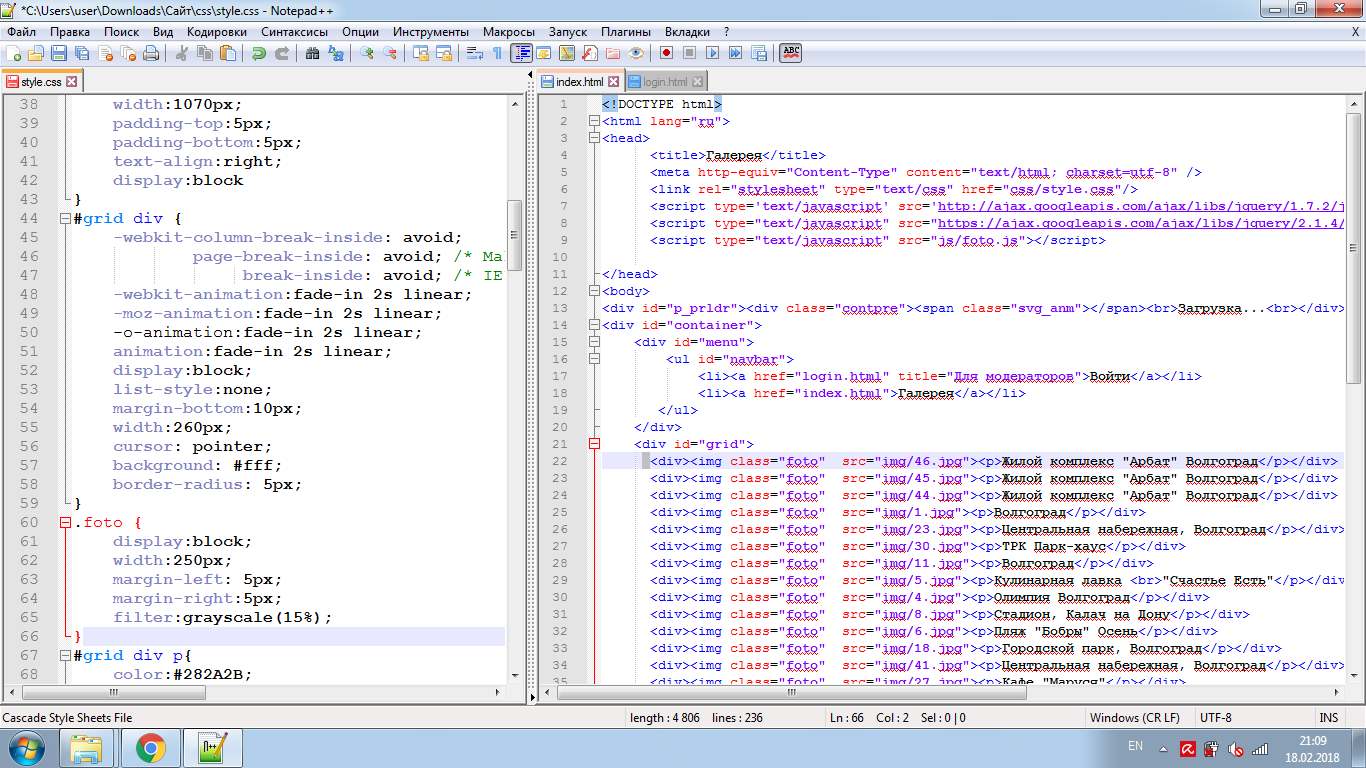The width and height of the screenshot is (1366, 768).
Task: Click the Copy toolbar icon
Action: click(205, 53)
